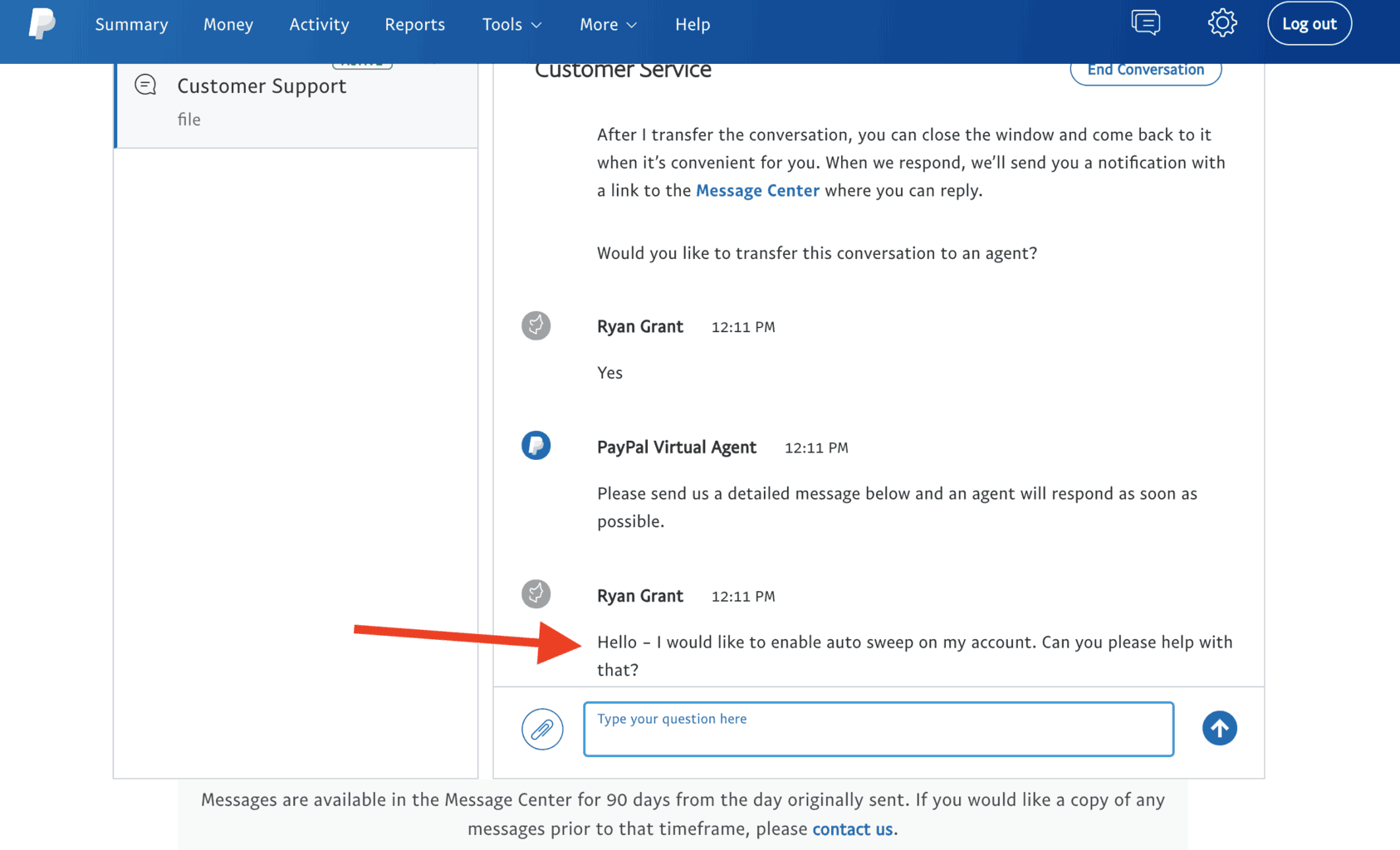This screenshot has width=1400, height=850.
Task: Open the Activity section
Action: click(319, 24)
